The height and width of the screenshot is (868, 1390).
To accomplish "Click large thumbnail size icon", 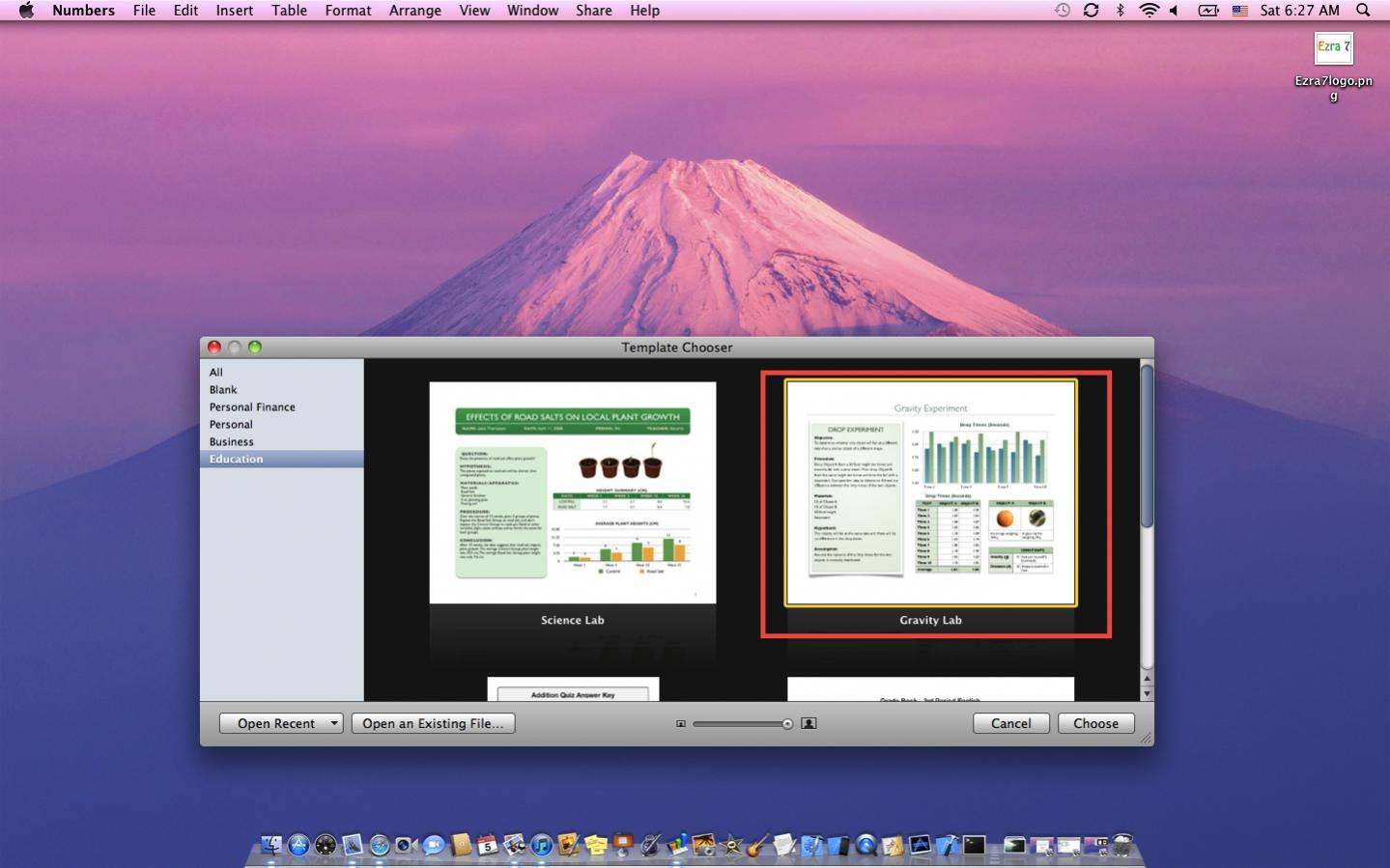I will click(x=809, y=723).
